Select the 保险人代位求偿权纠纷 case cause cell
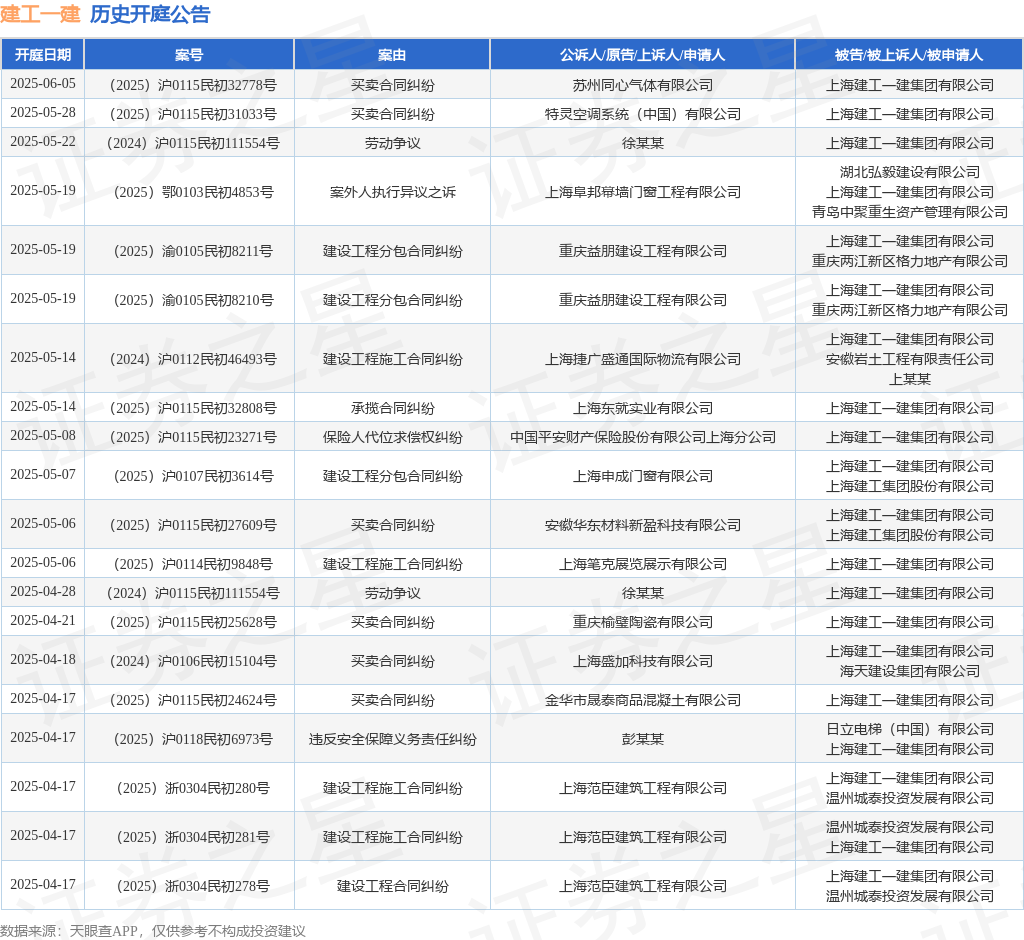 pos(392,436)
